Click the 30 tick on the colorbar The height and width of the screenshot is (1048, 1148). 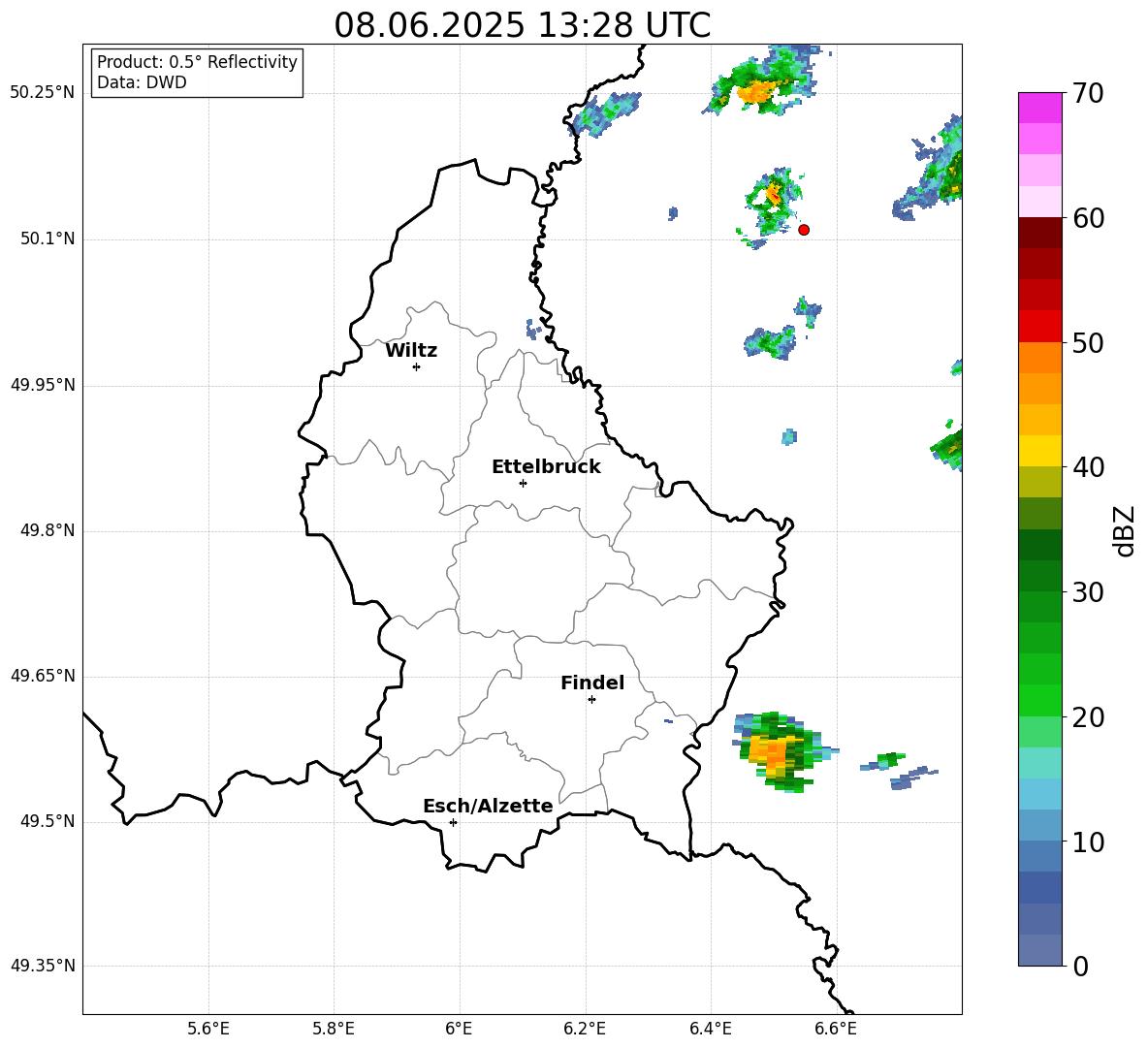click(x=1088, y=592)
